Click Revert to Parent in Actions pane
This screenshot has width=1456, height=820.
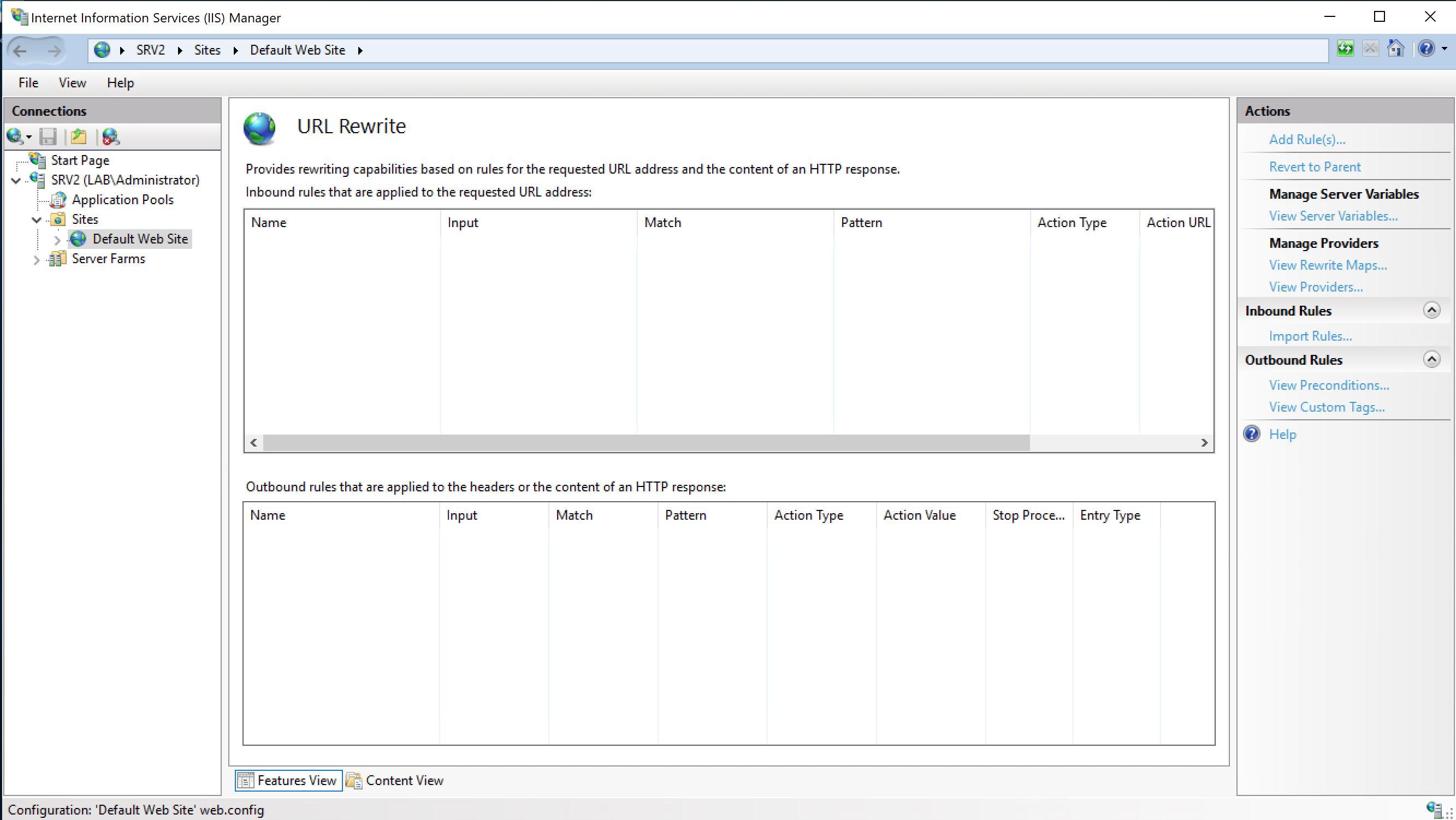1315,166
